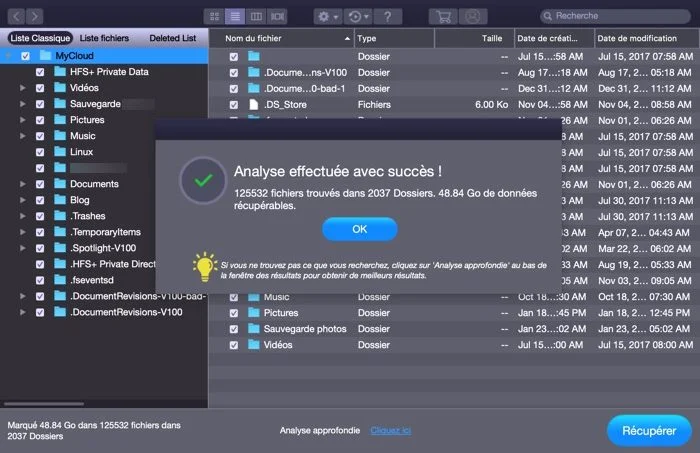Click the Pictures folder icon in file list
This screenshot has height=453, width=700.
pos(254,313)
